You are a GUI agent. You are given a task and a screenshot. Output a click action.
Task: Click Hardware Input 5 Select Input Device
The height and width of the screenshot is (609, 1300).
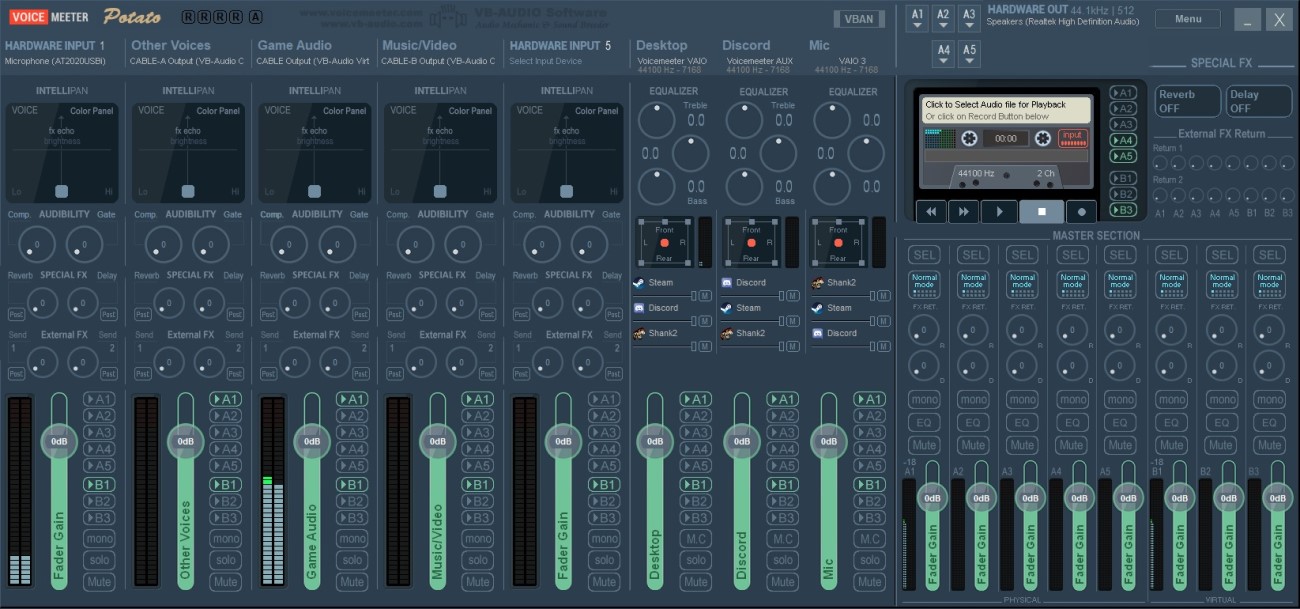546,61
